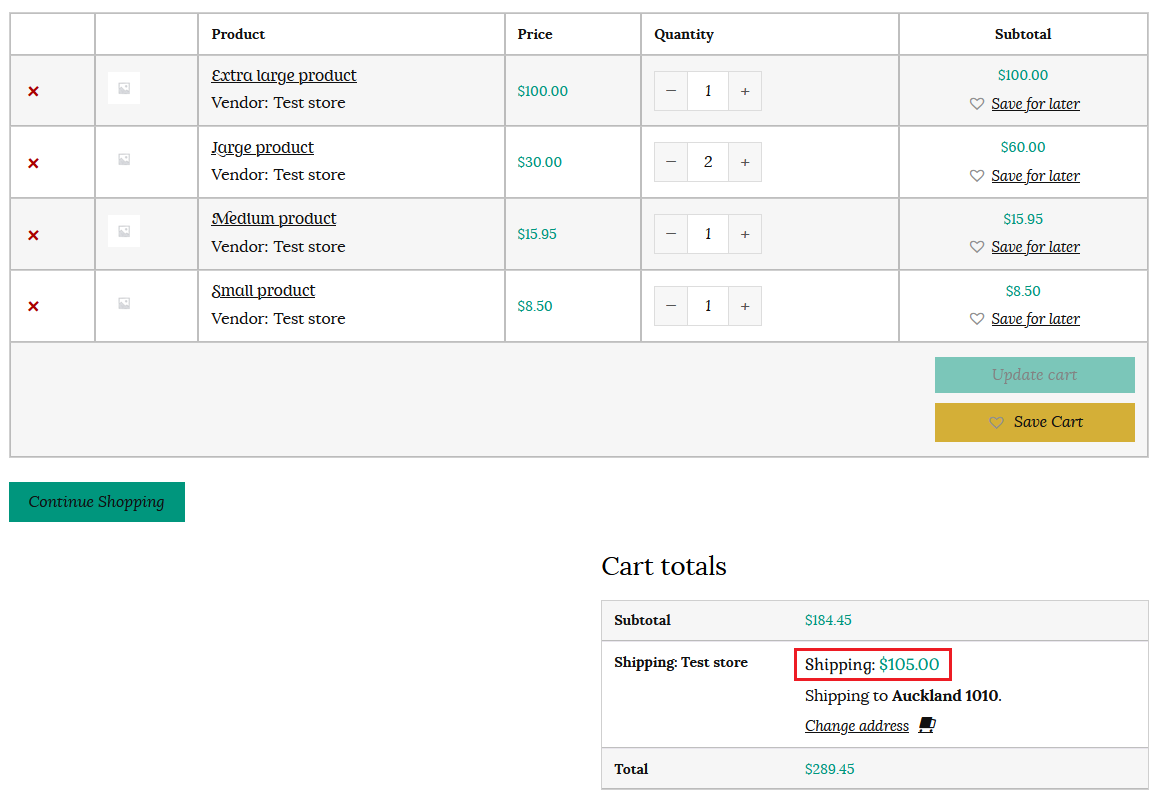Viewport: 1160px width, 792px height.
Task: Remove Extra large product from cart
Action: 33,92
